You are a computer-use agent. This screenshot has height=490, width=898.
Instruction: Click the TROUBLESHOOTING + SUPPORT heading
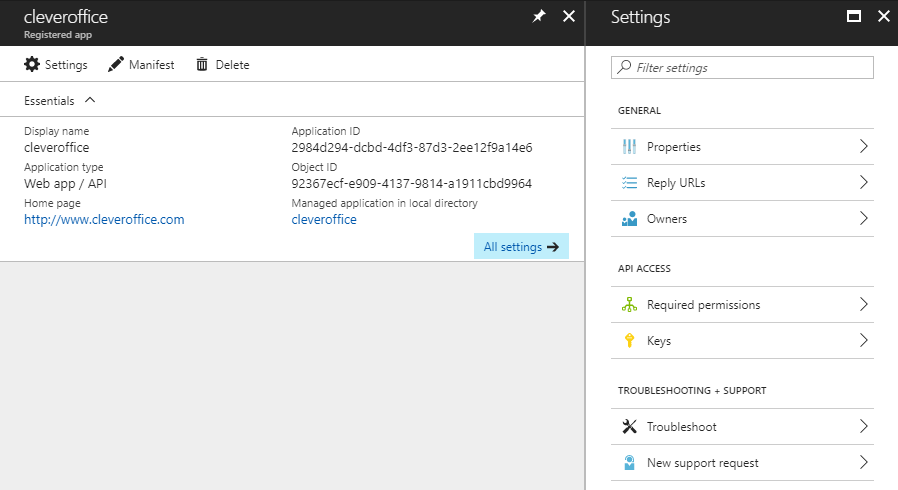pyautogui.click(x=692, y=390)
